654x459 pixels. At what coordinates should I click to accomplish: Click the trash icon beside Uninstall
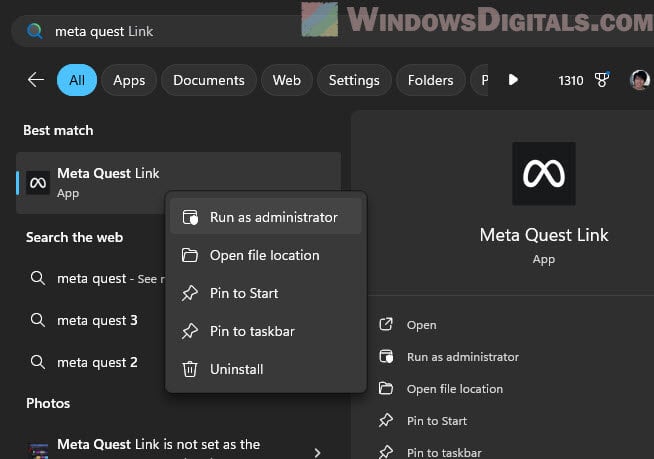190,369
